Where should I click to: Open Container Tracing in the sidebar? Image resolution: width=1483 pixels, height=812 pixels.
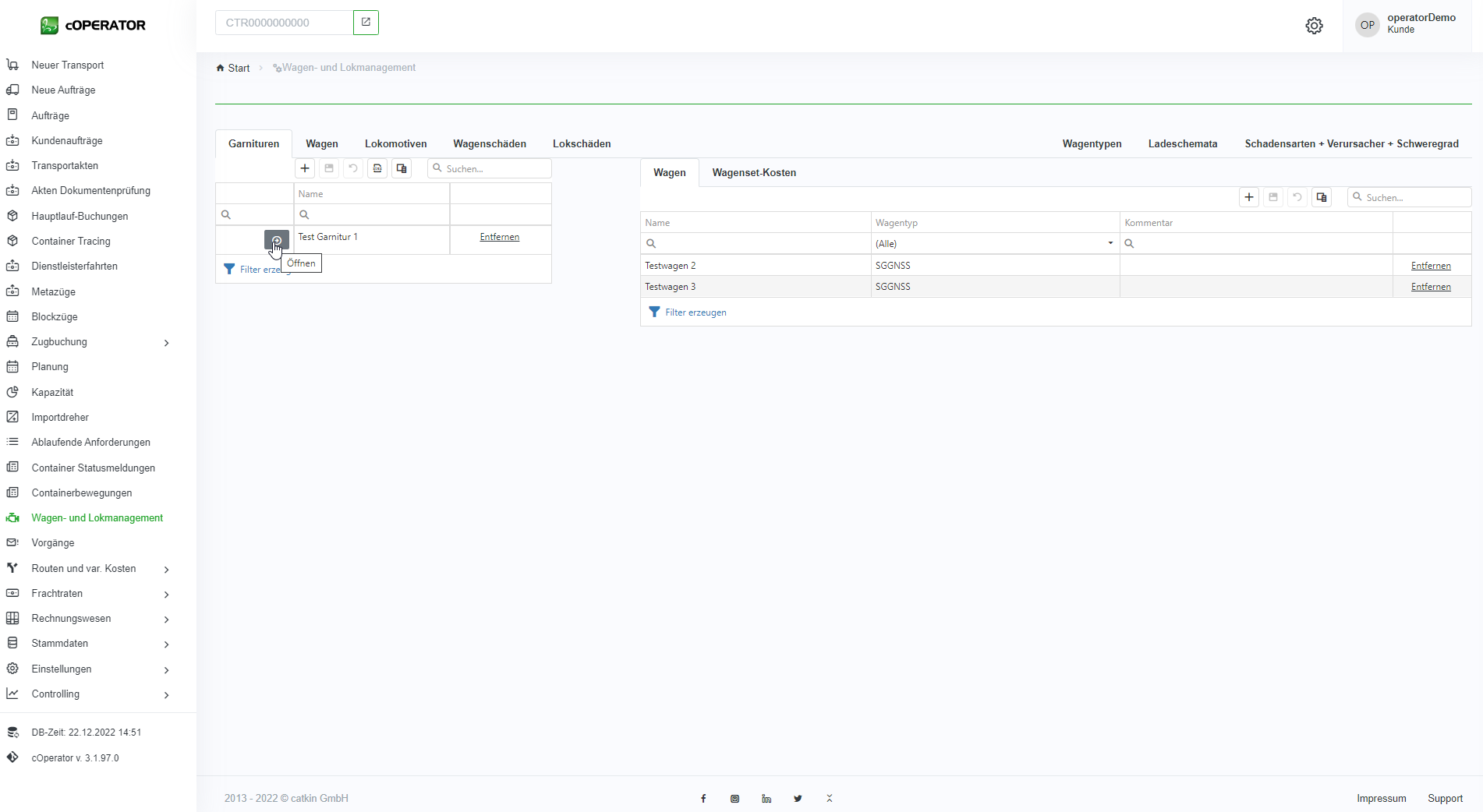71,241
